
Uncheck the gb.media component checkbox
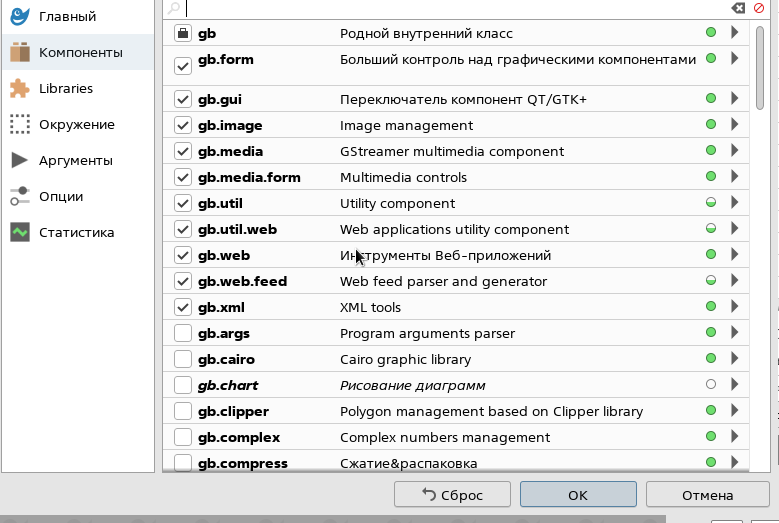(x=183, y=151)
